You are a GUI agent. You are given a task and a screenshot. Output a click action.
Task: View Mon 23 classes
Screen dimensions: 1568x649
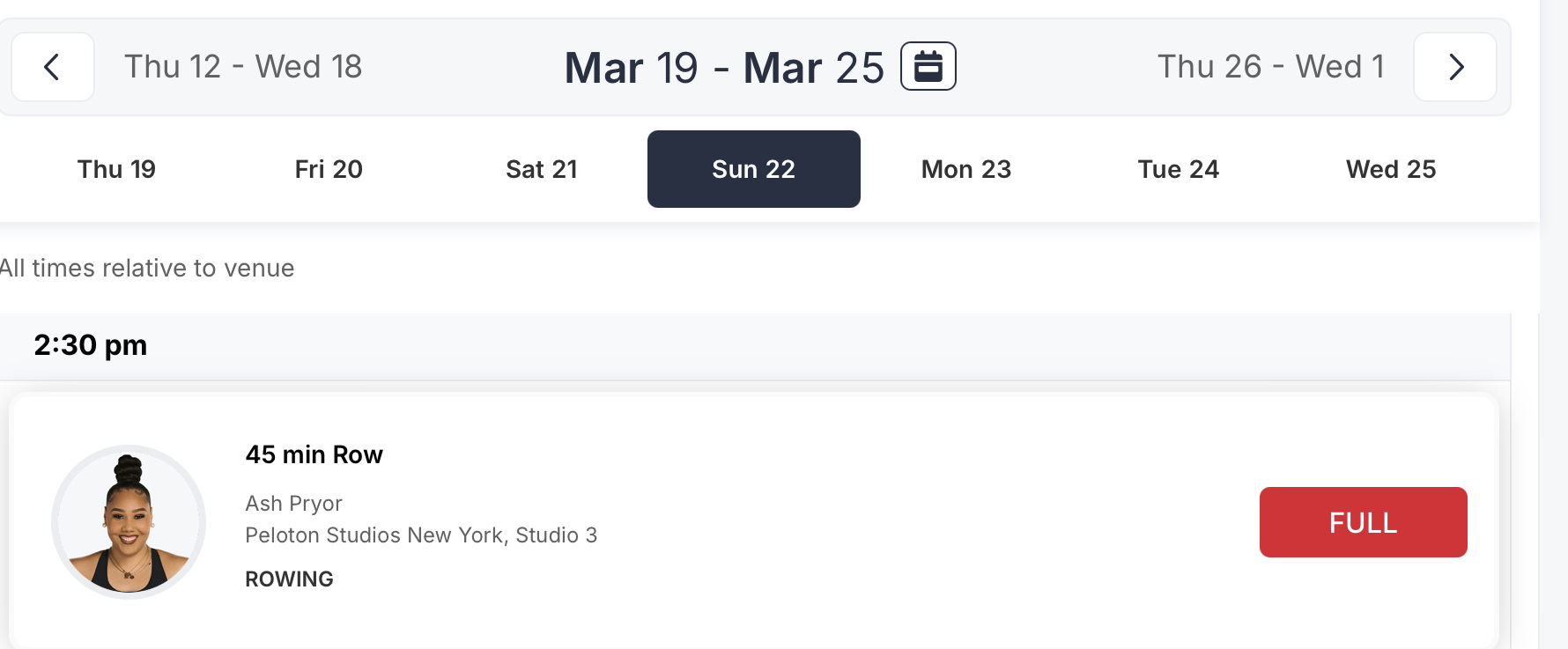click(x=966, y=169)
